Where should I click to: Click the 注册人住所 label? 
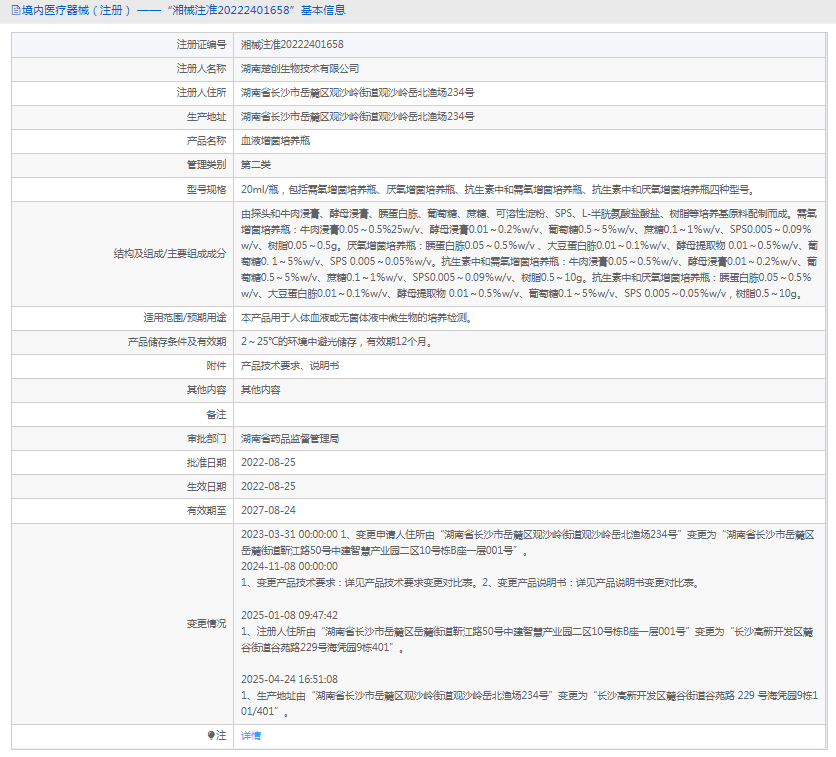click(x=201, y=93)
